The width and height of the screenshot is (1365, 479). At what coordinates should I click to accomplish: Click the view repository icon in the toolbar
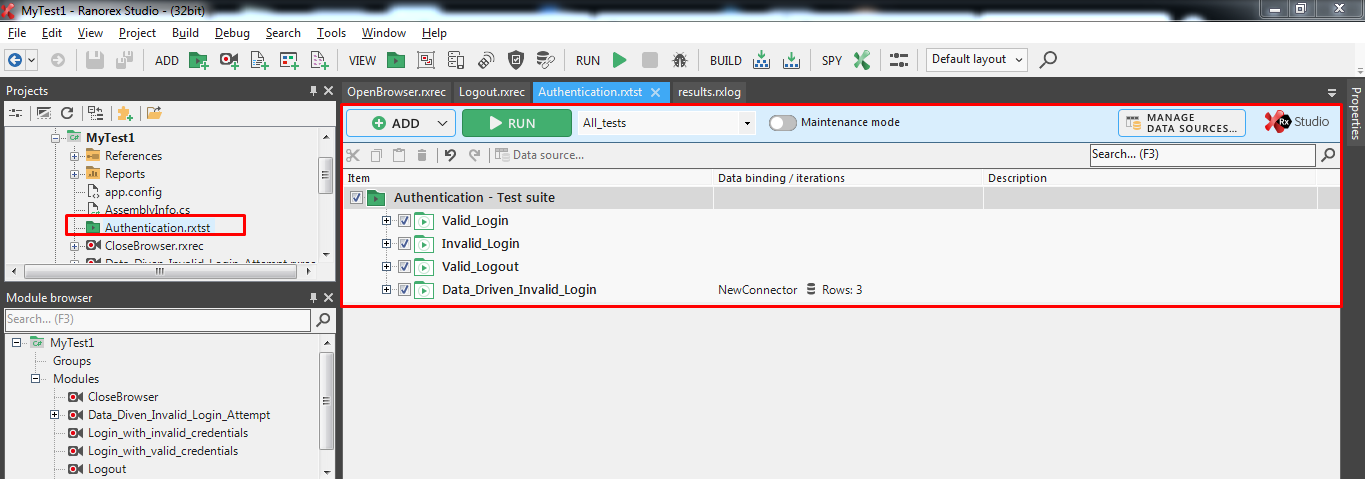(x=426, y=60)
